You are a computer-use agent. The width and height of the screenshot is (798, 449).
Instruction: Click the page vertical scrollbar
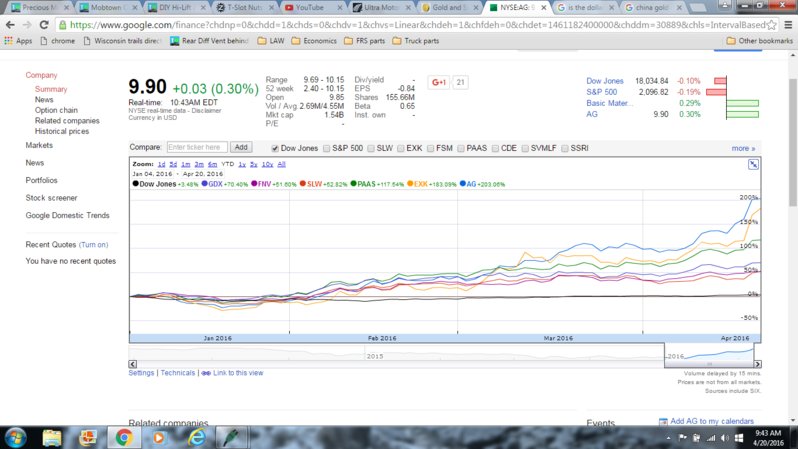pos(793,143)
